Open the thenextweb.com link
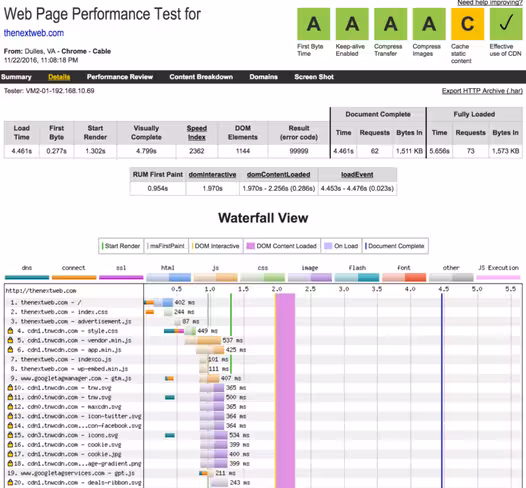Viewport: 526px width, 488px height. (x=34, y=33)
